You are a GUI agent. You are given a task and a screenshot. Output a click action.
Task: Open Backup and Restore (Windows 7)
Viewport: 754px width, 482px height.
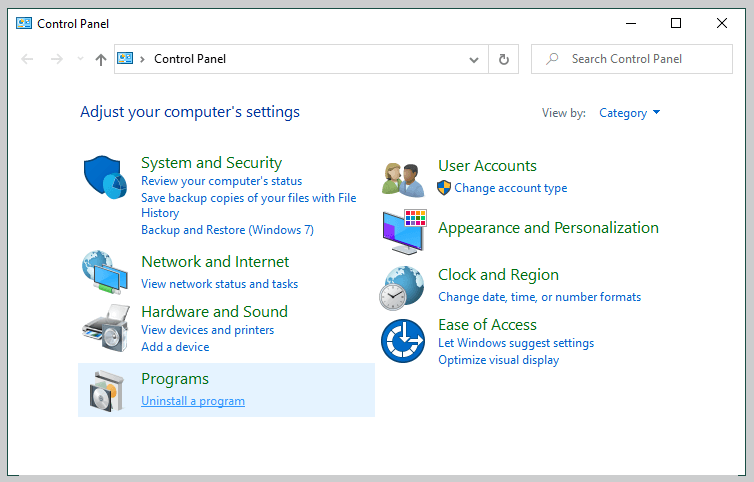tap(227, 230)
